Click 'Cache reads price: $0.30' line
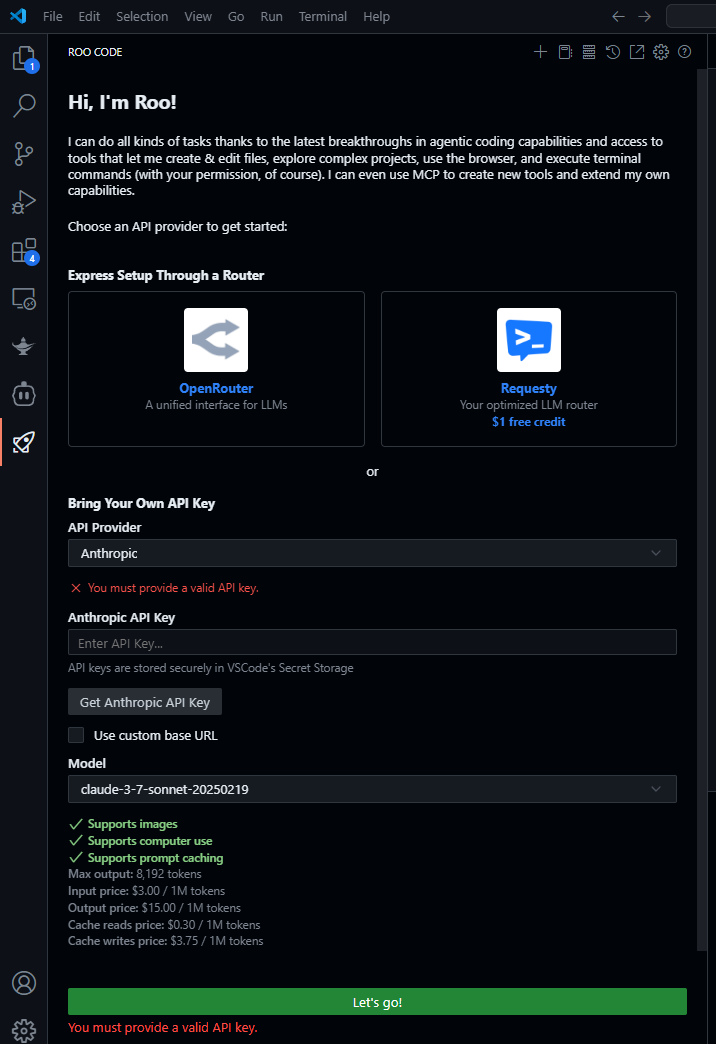 (x=164, y=925)
